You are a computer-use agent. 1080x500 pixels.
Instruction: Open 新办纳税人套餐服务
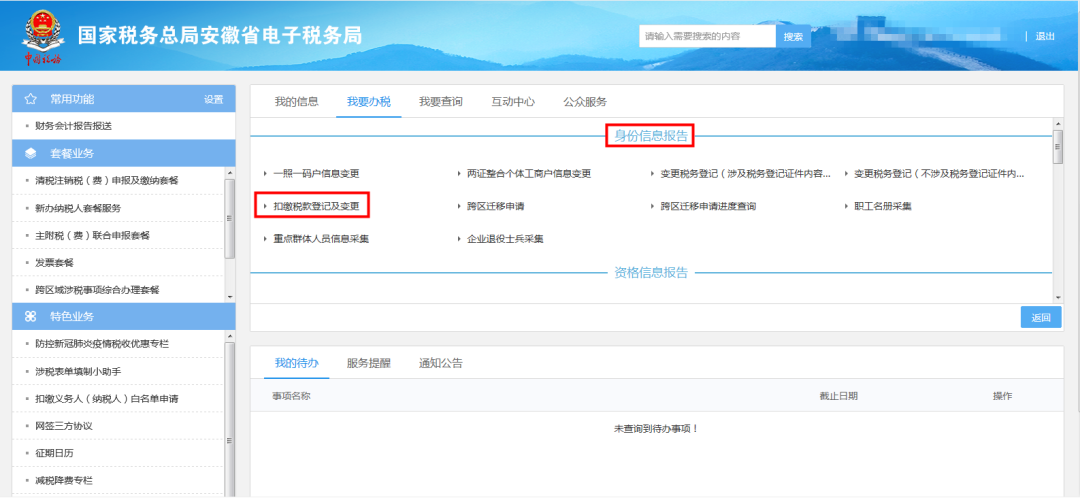pyautogui.click(x=78, y=208)
